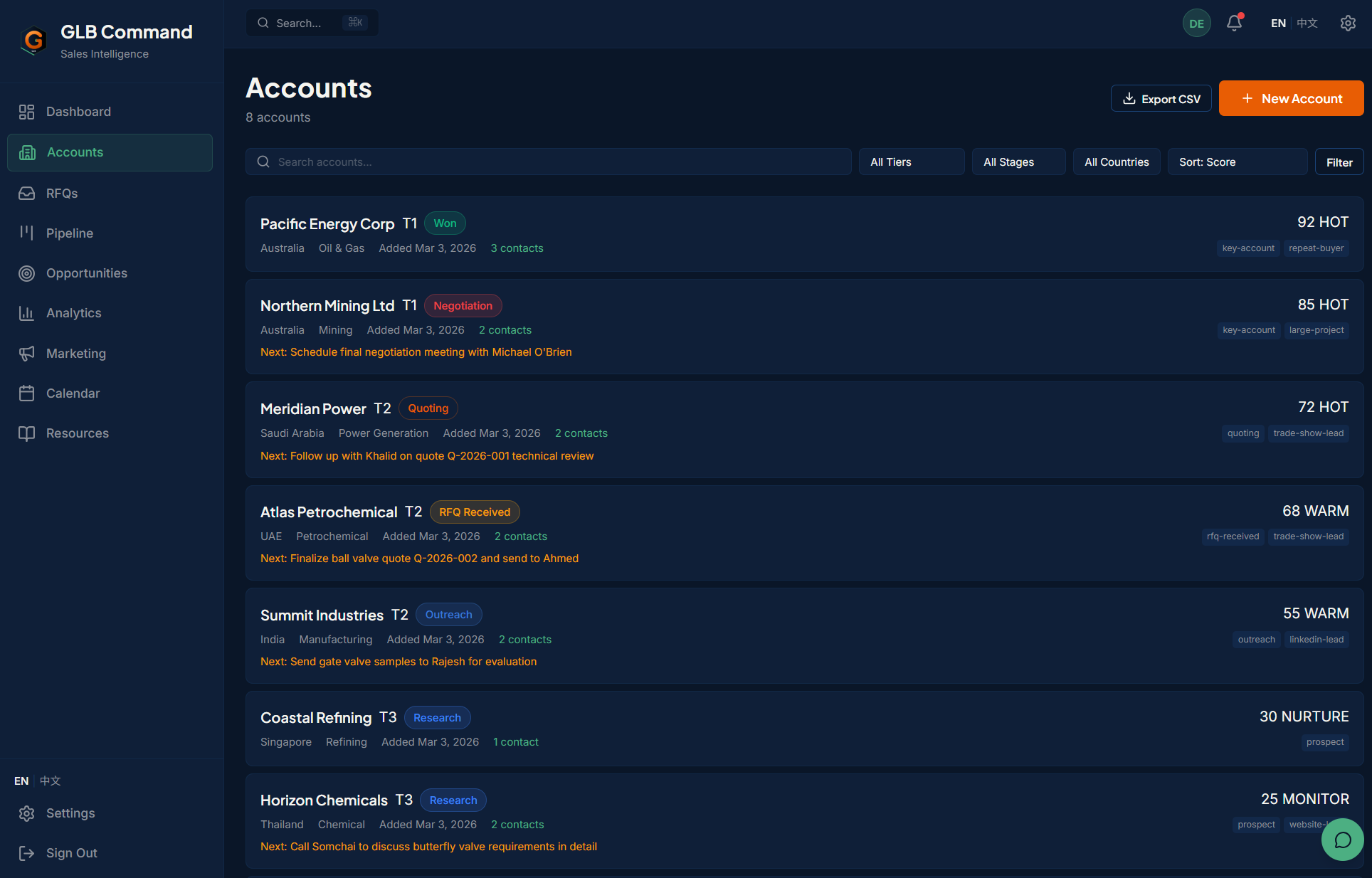
Task: Click the Search accounts input field
Action: click(x=548, y=162)
